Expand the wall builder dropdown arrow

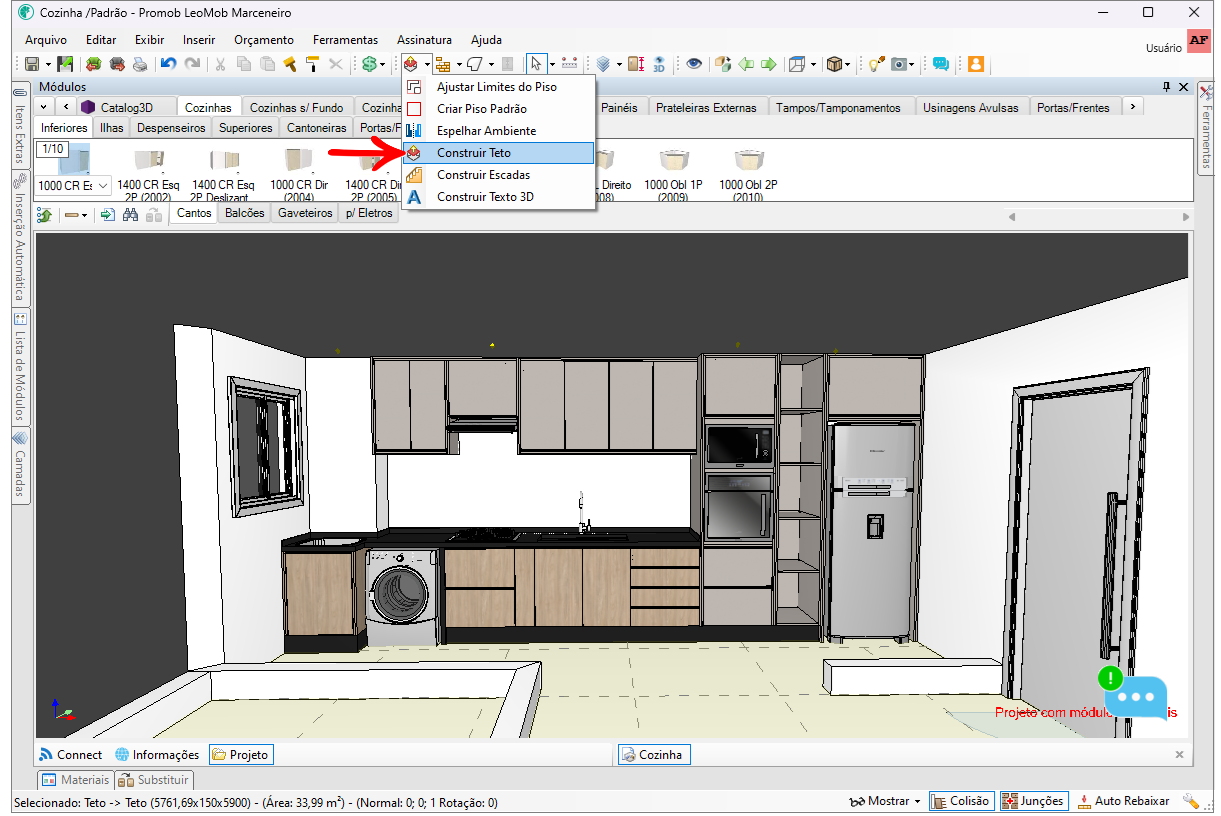[x=459, y=64]
